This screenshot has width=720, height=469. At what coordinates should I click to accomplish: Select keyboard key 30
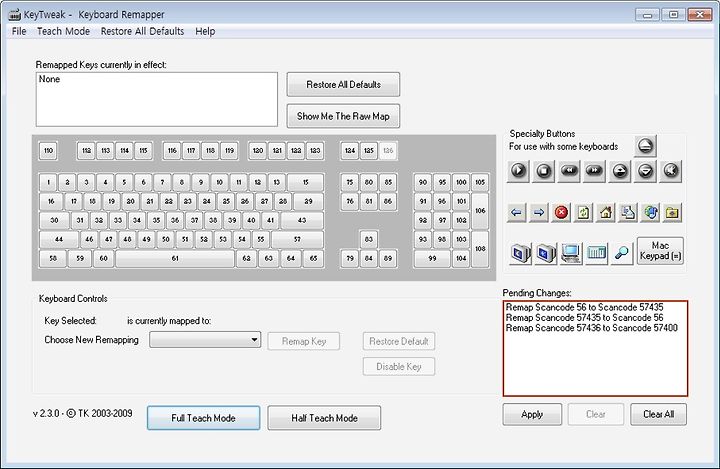54,220
